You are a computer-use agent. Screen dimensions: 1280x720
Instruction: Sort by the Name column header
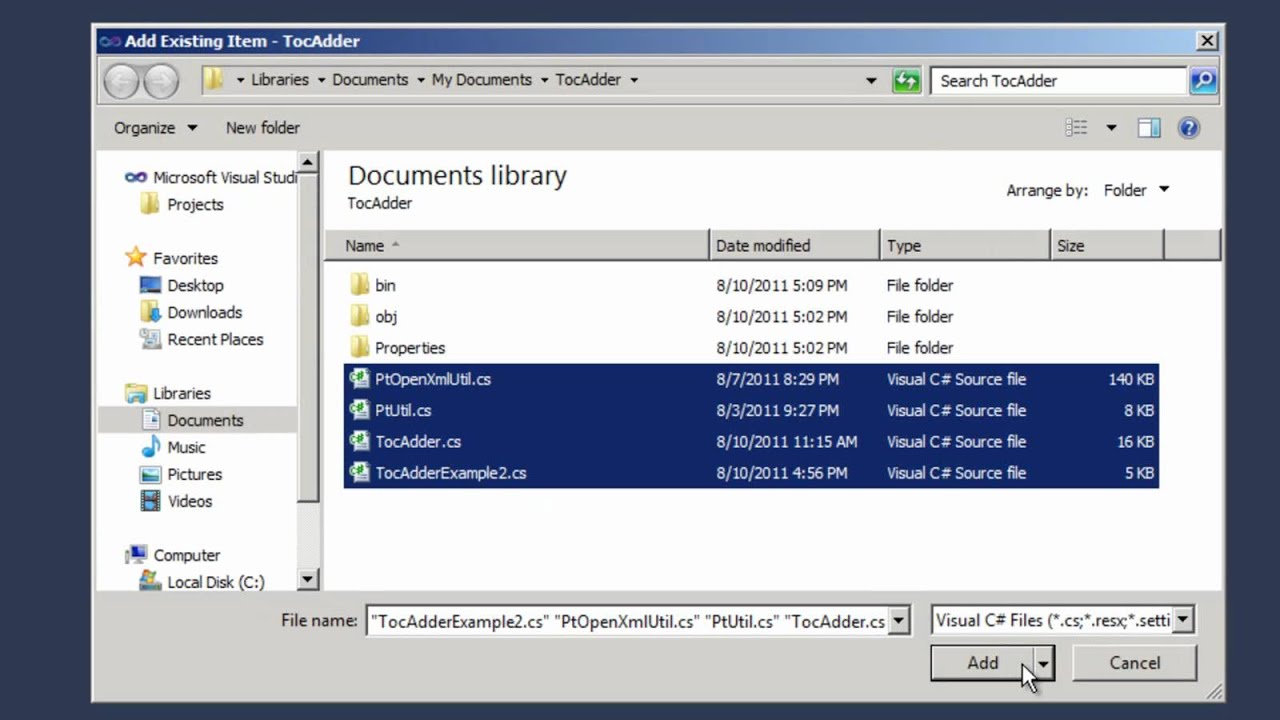click(x=517, y=245)
